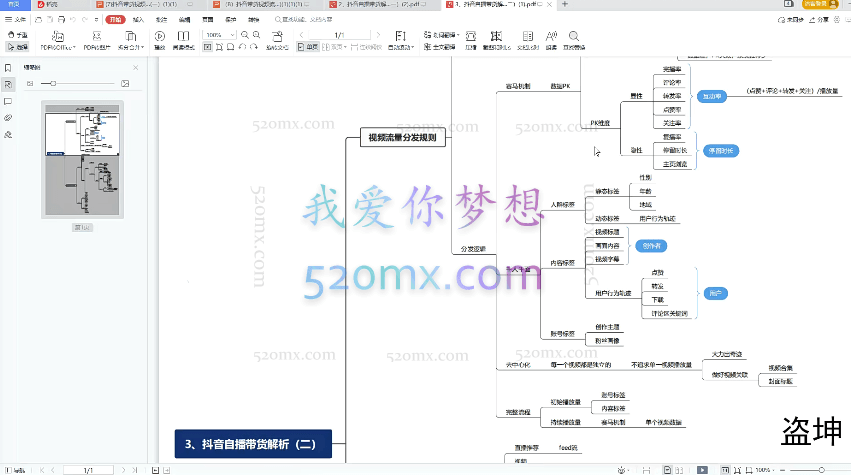Toggle actual size page view
This screenshot has width=851, height=475.
pos(207,47)
